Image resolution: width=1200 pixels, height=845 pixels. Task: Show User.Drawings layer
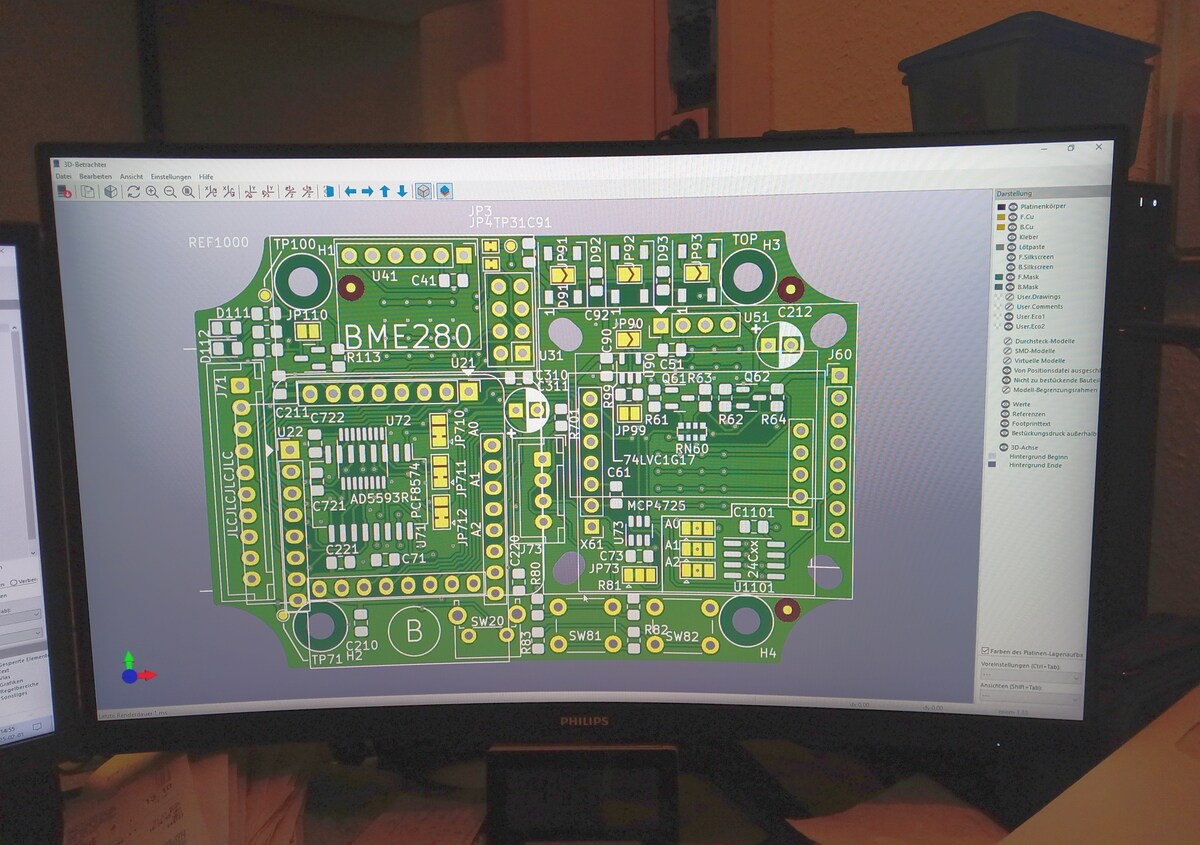coord(1009,297)
